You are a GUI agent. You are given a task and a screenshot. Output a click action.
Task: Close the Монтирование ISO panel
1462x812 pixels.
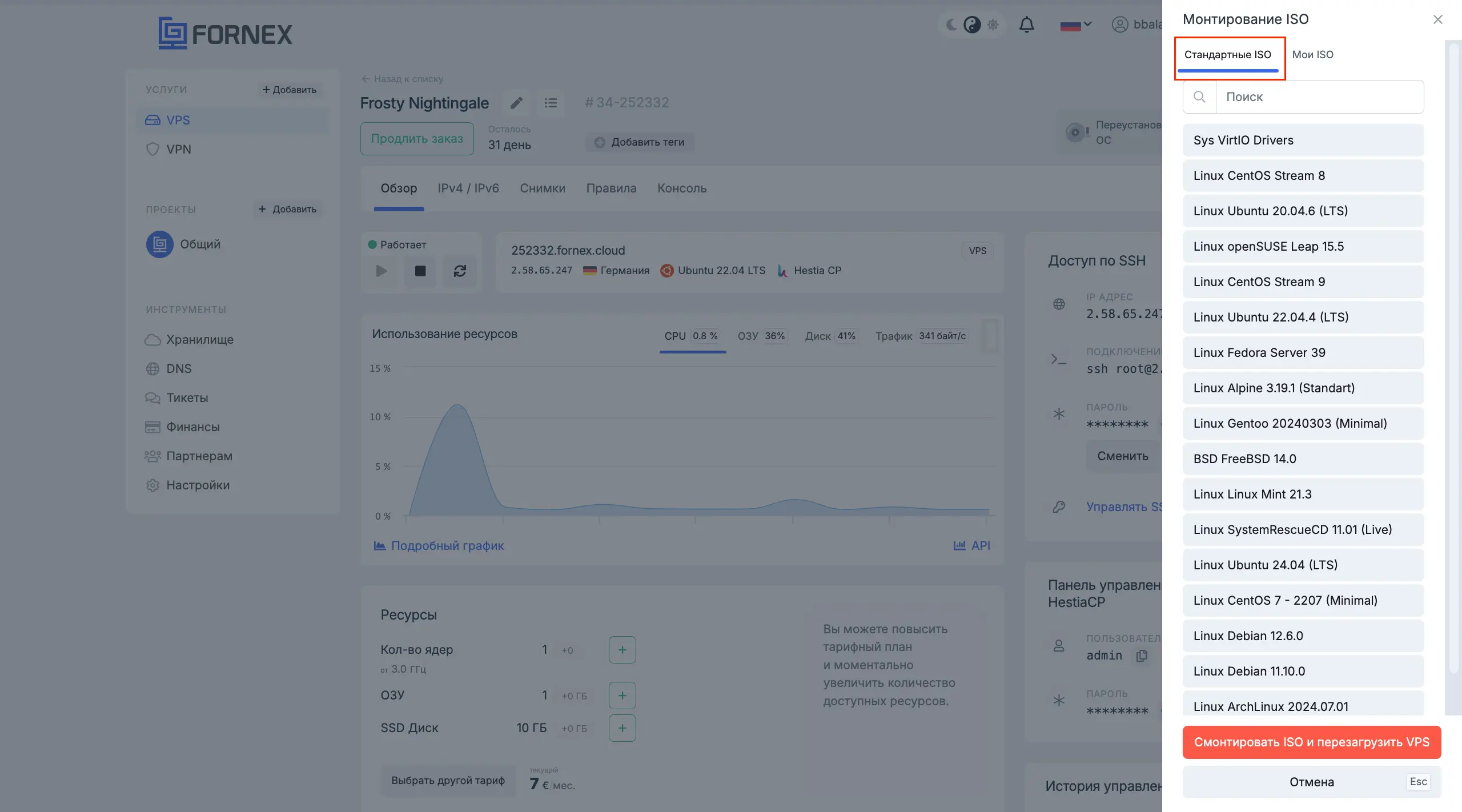pyautogui.click(x=1438, y=19)
